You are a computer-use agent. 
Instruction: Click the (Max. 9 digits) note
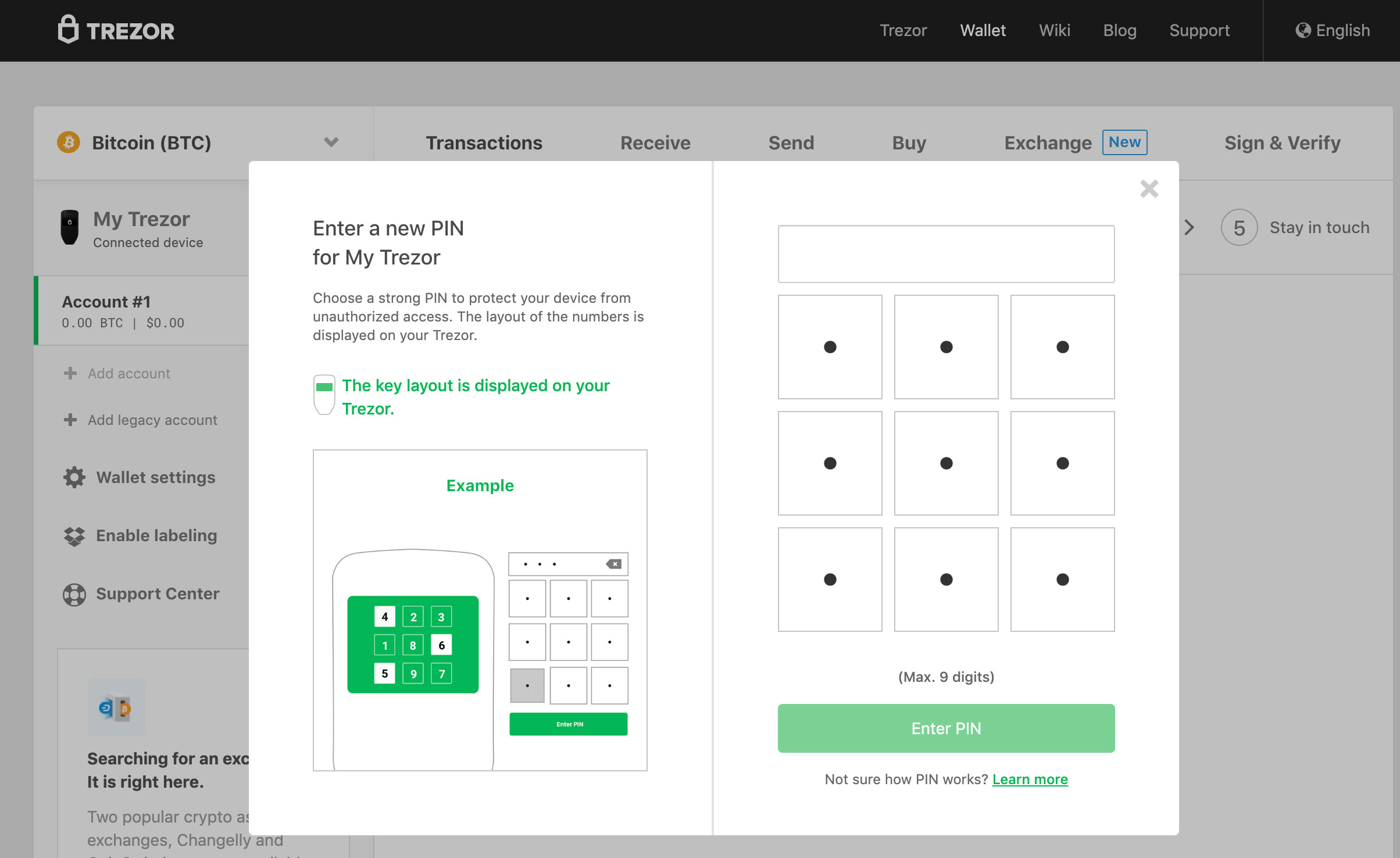coord(946,677)
